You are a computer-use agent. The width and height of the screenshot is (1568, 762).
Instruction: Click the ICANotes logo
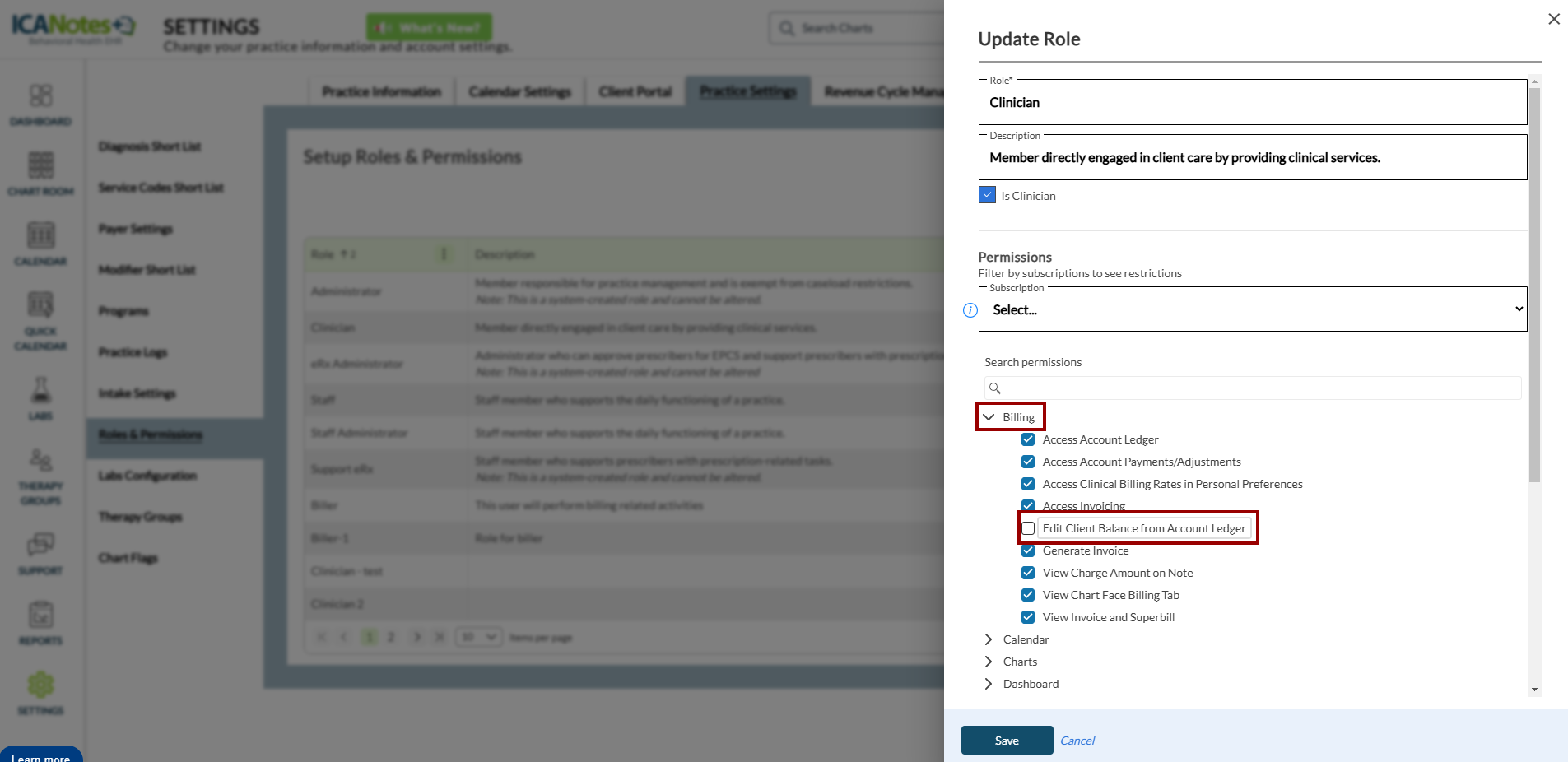(x=72, y=28)
